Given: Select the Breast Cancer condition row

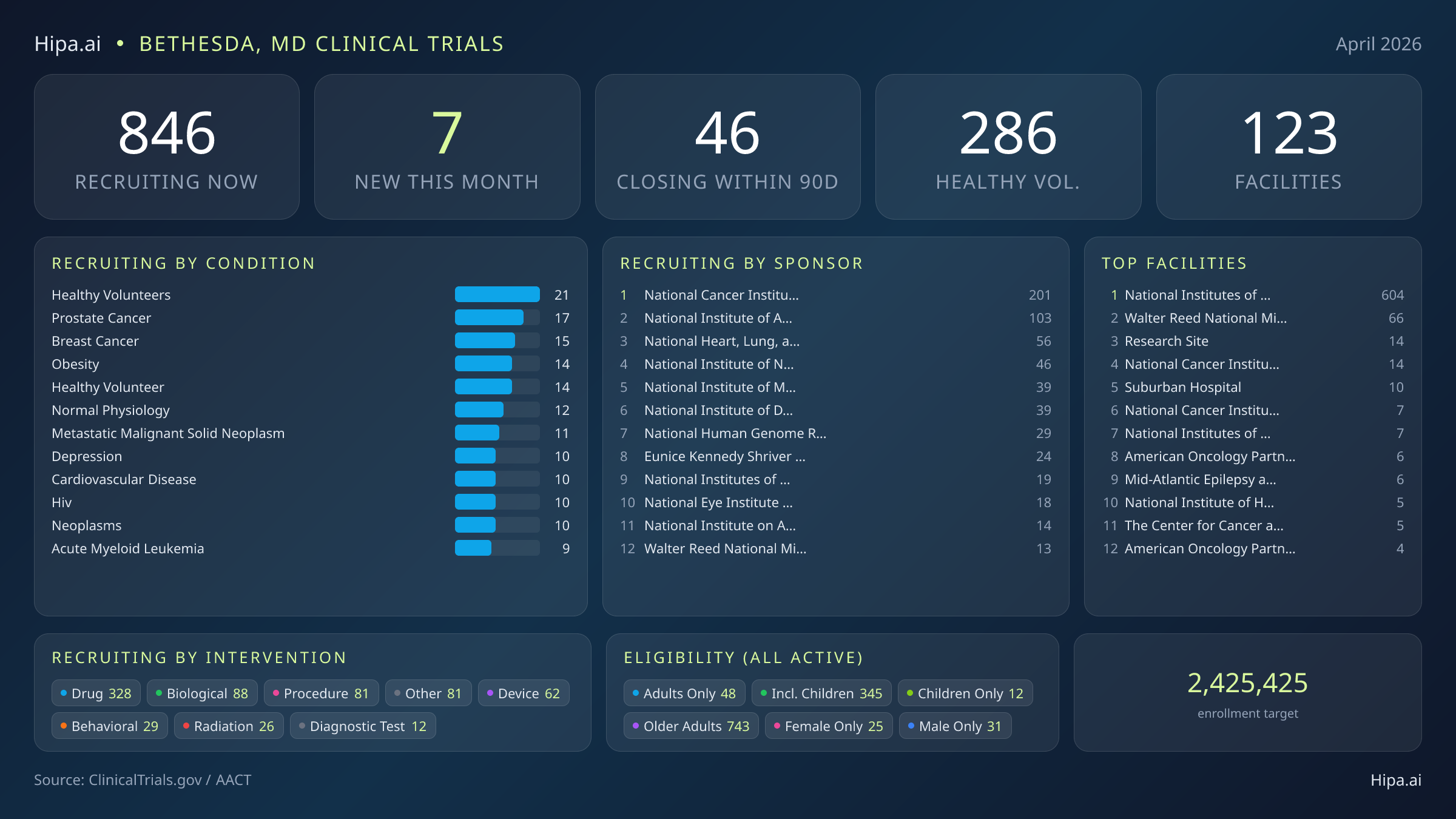Looking at the screenshot, I should (x=311, y=341).
